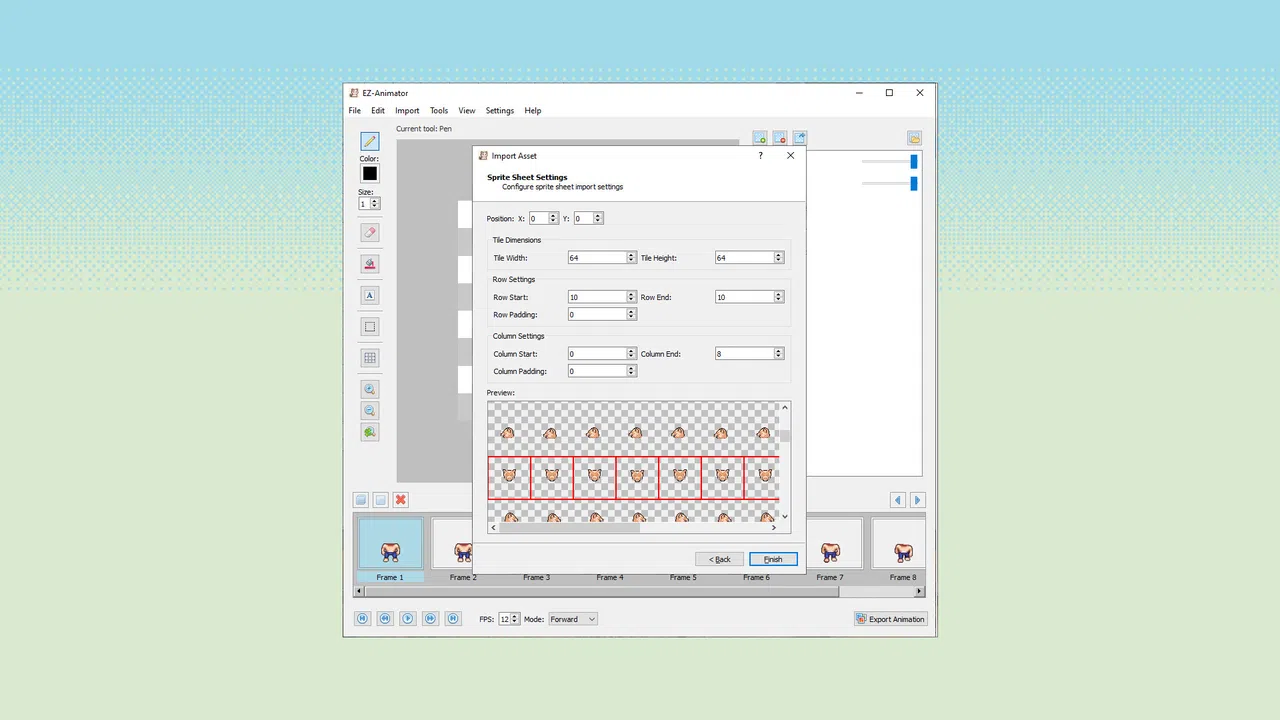Screen dimensions: 1280x720
Task: Click the zoom out magnifier icon
Action: point(370,411)
